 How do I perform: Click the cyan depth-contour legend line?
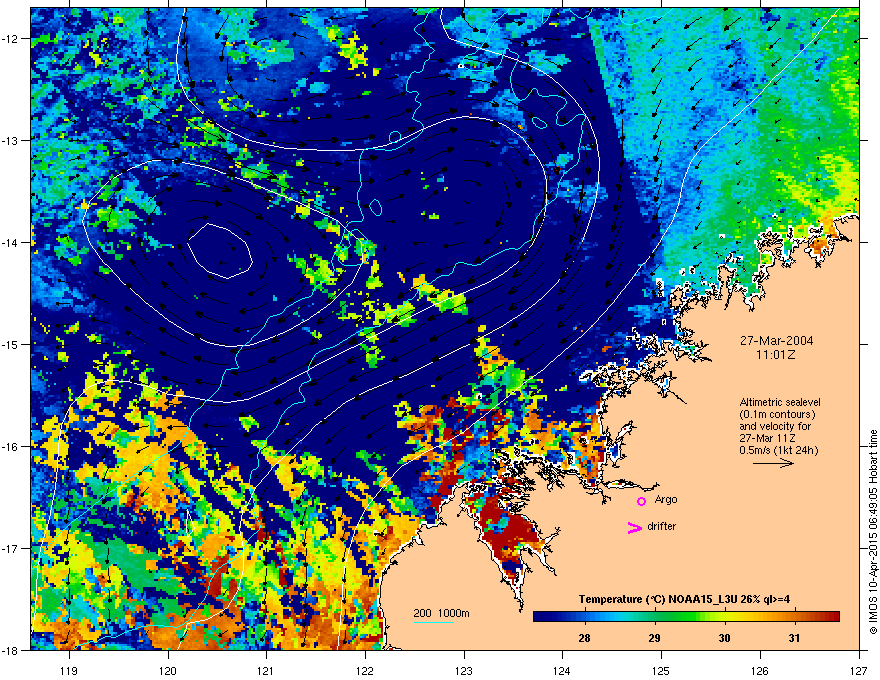[434, 622]
